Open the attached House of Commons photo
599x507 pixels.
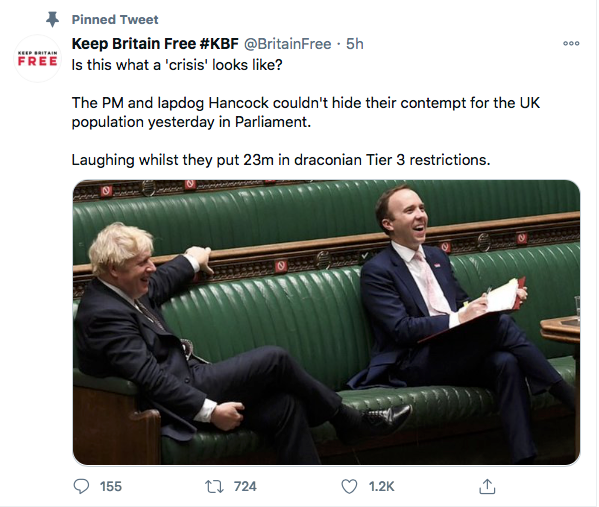[326, 322]
